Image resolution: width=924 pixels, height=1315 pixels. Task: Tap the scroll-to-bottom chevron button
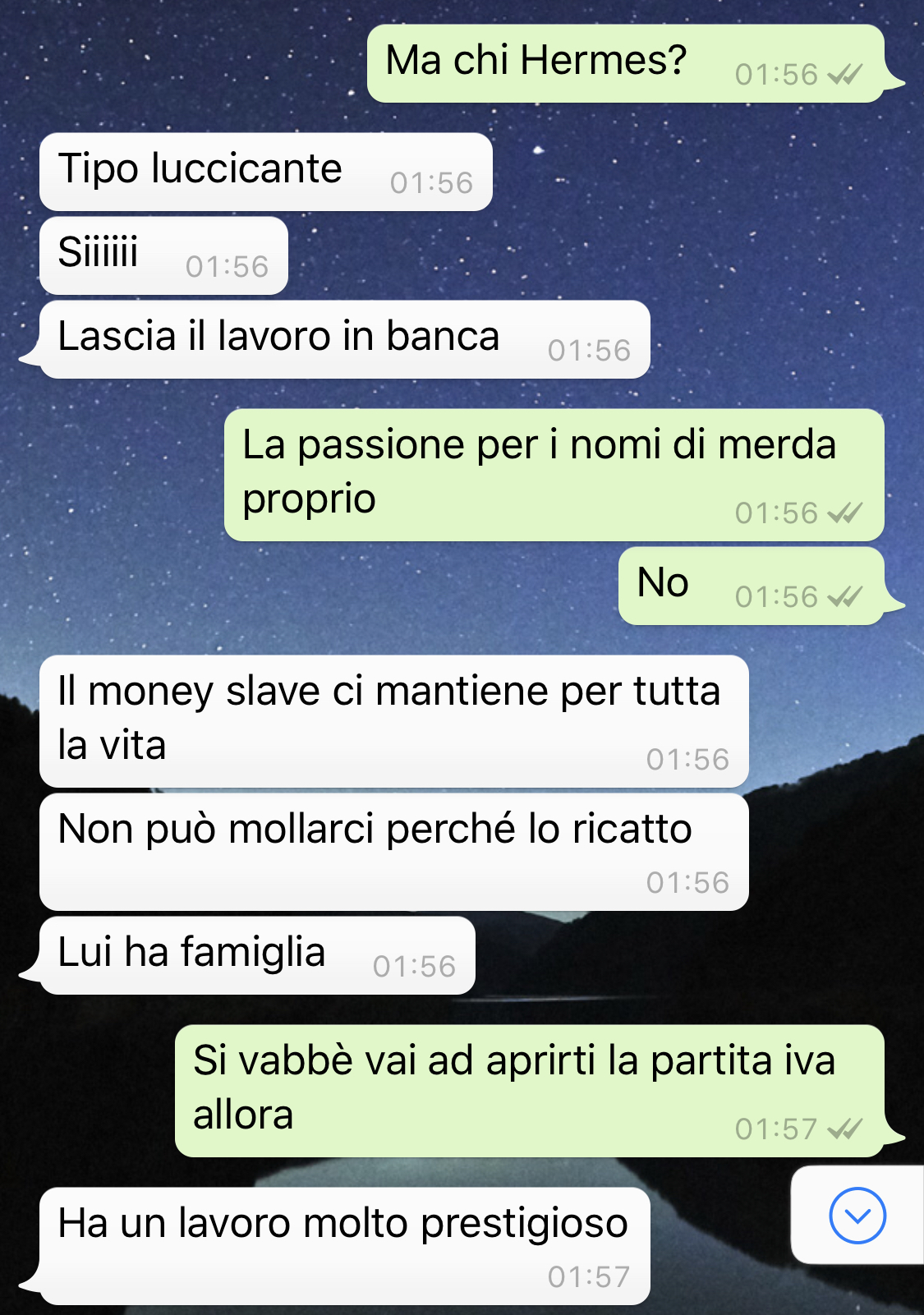pos(857,1215)
